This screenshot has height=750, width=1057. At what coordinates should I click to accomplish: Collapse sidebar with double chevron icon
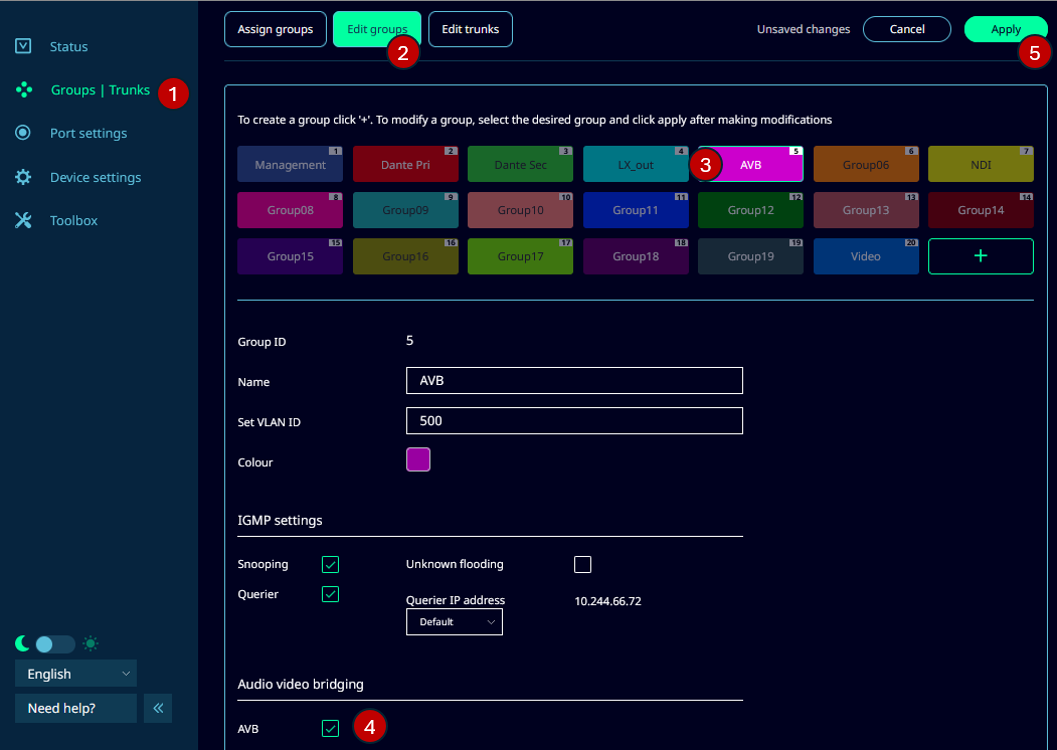click(x=158, y=708)
